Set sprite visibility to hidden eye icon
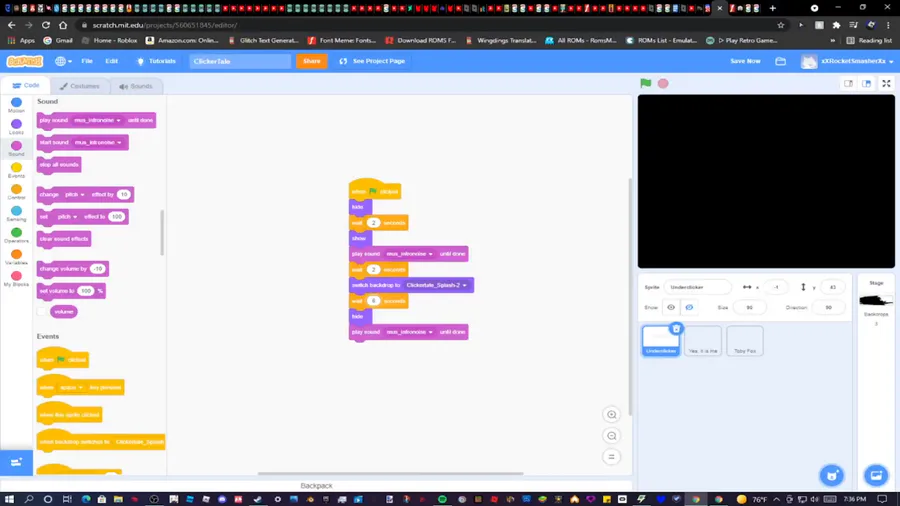The image size is (900, 506). 689,308
